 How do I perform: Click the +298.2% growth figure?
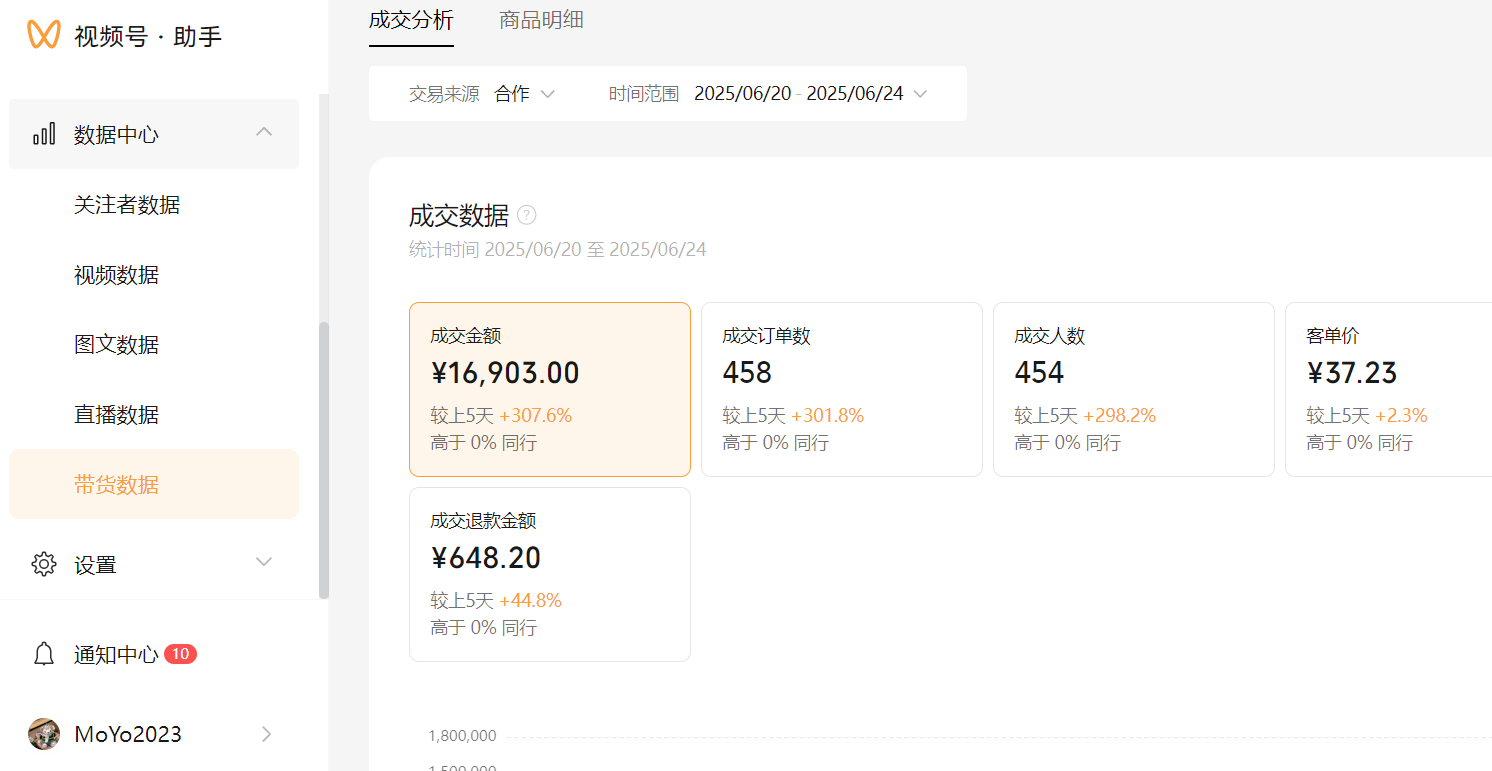[1120, 415]
